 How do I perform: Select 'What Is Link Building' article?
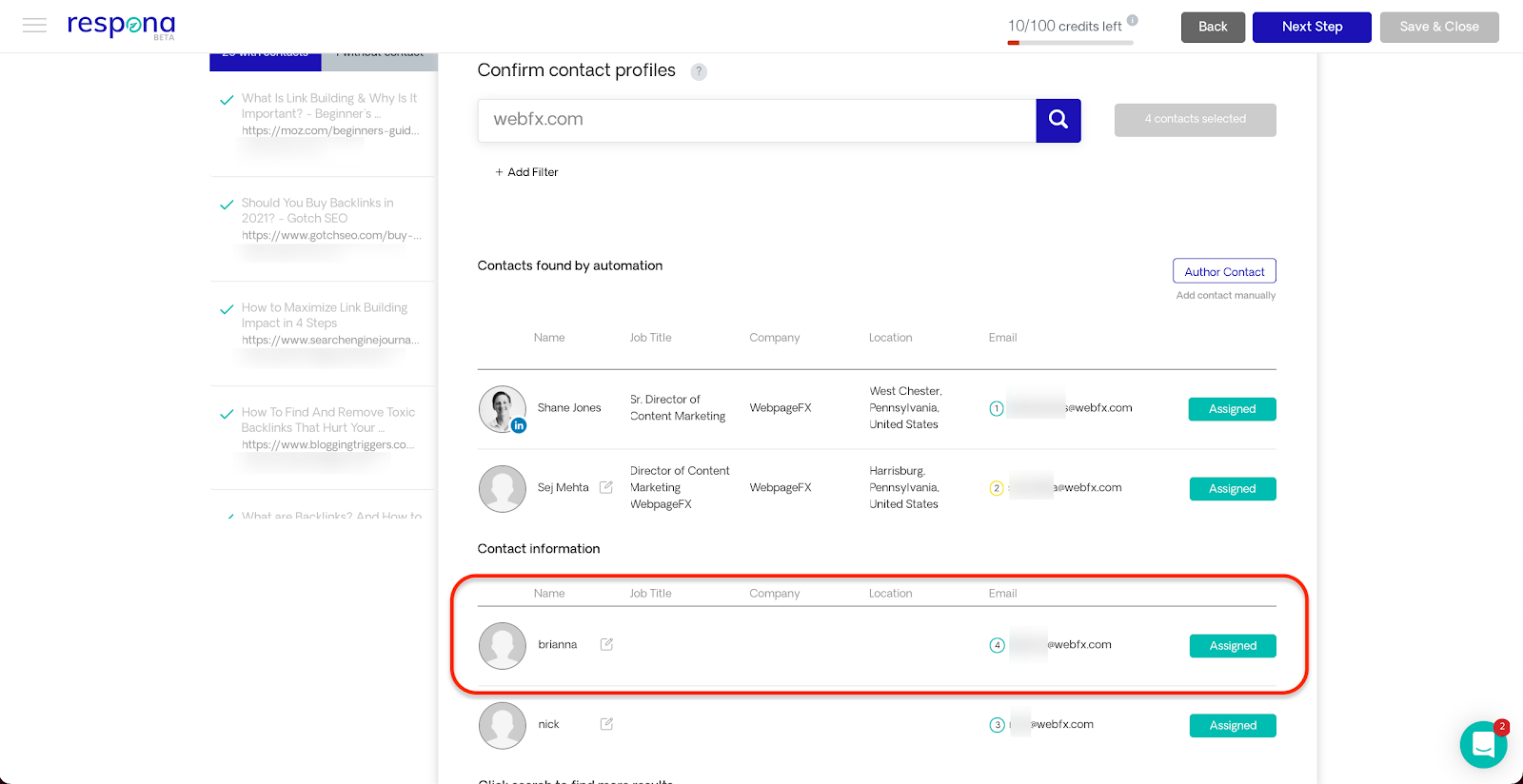329,106
